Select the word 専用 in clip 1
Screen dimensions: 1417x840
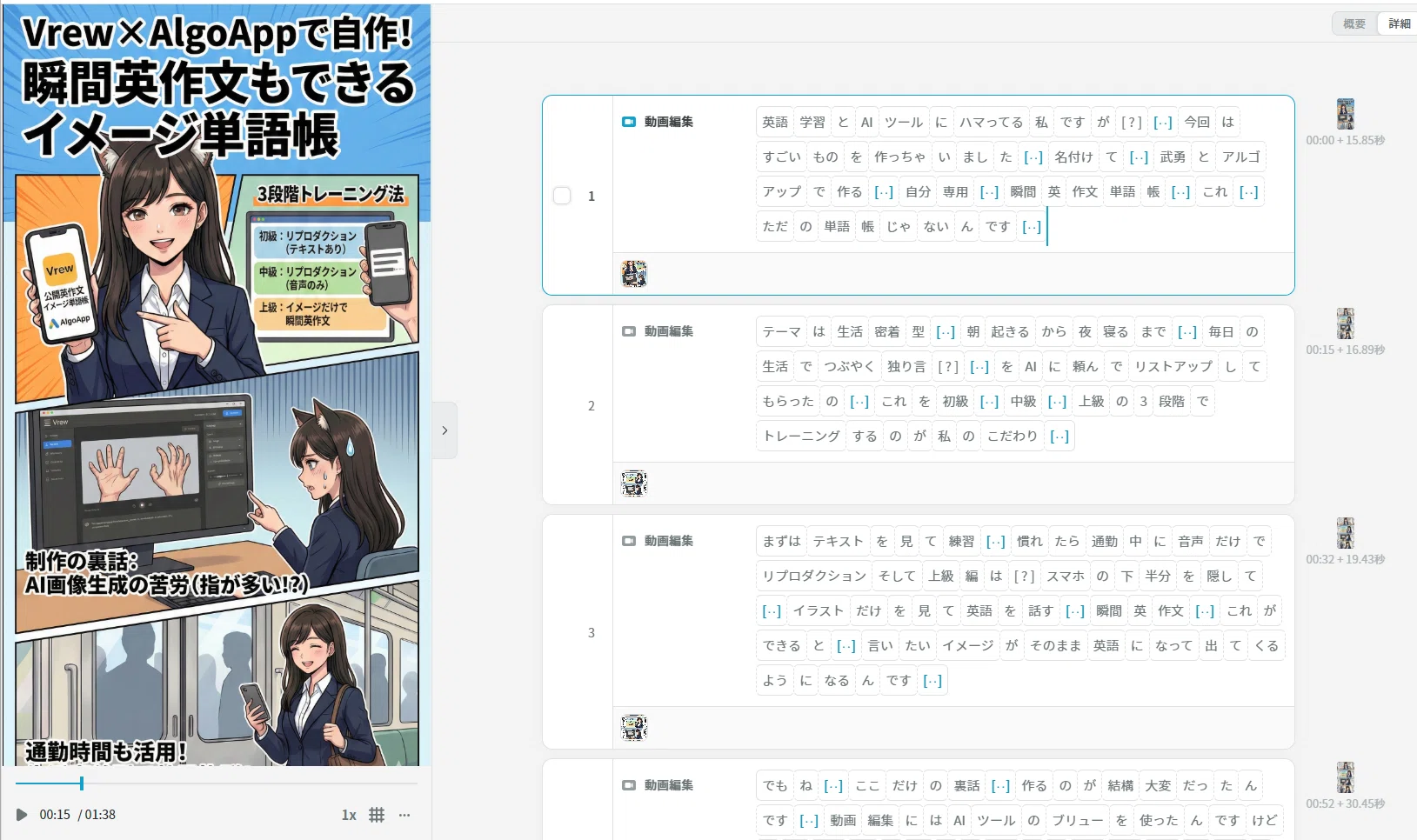point(955,192)
